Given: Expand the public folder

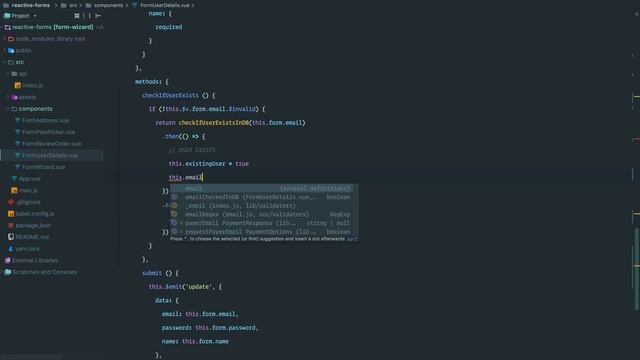Looking at the screenshot, I should [4, 51].
